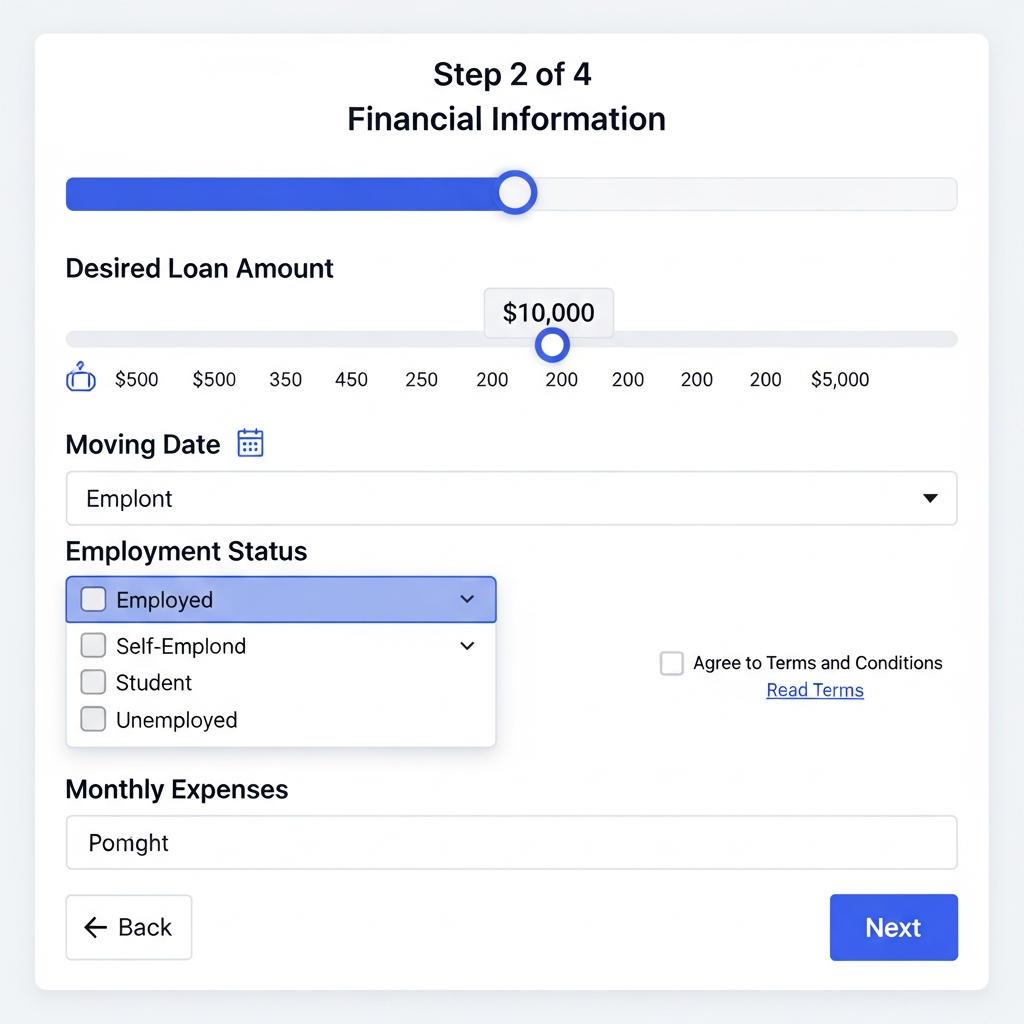Click the Next button
The height and width of the screenshot is (1024, 1024).
(893, 927)
